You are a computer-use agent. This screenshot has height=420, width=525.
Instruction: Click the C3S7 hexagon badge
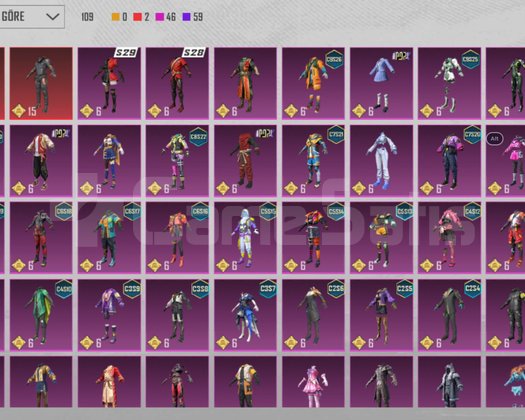(x=268, y=289)
